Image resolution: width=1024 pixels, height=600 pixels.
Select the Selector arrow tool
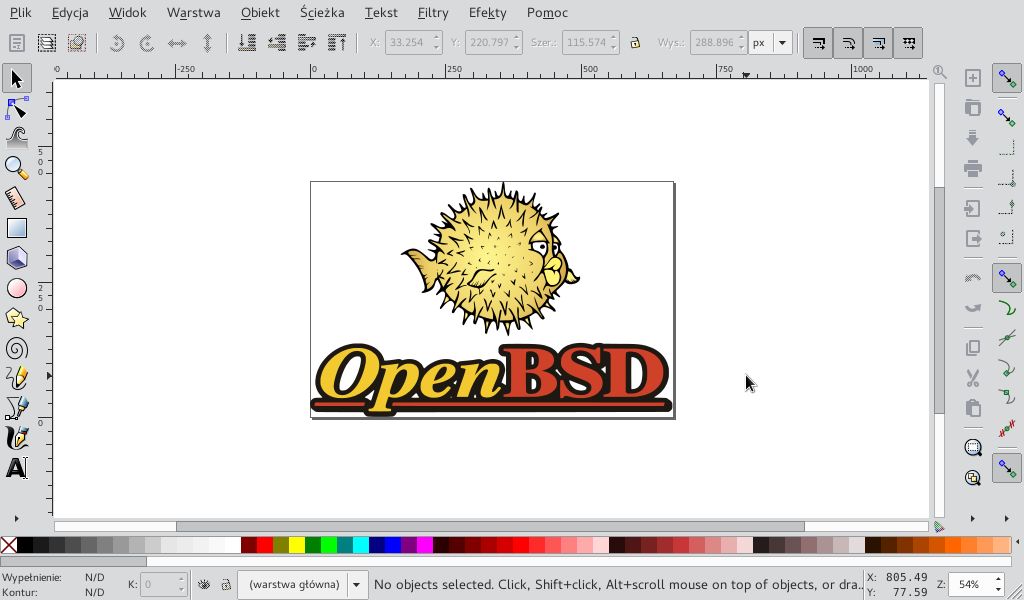(x=16, y=78)
